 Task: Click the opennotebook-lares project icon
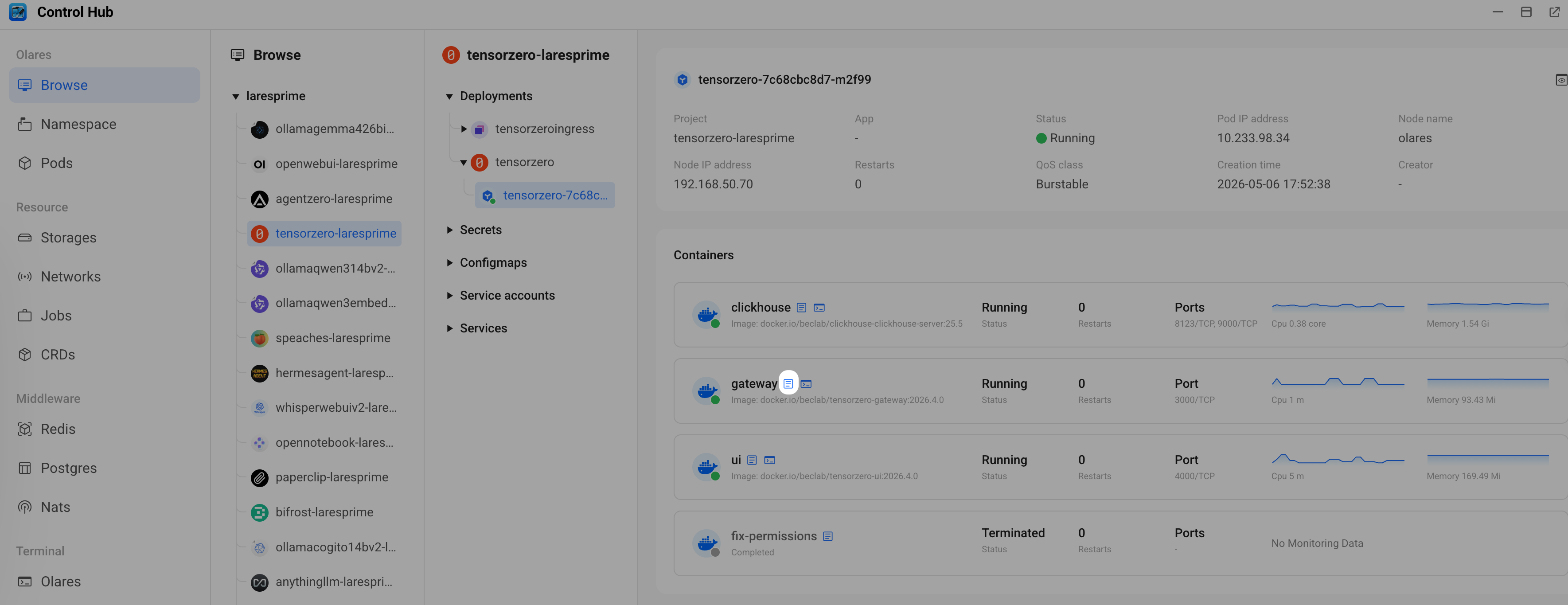coord(260,443)
